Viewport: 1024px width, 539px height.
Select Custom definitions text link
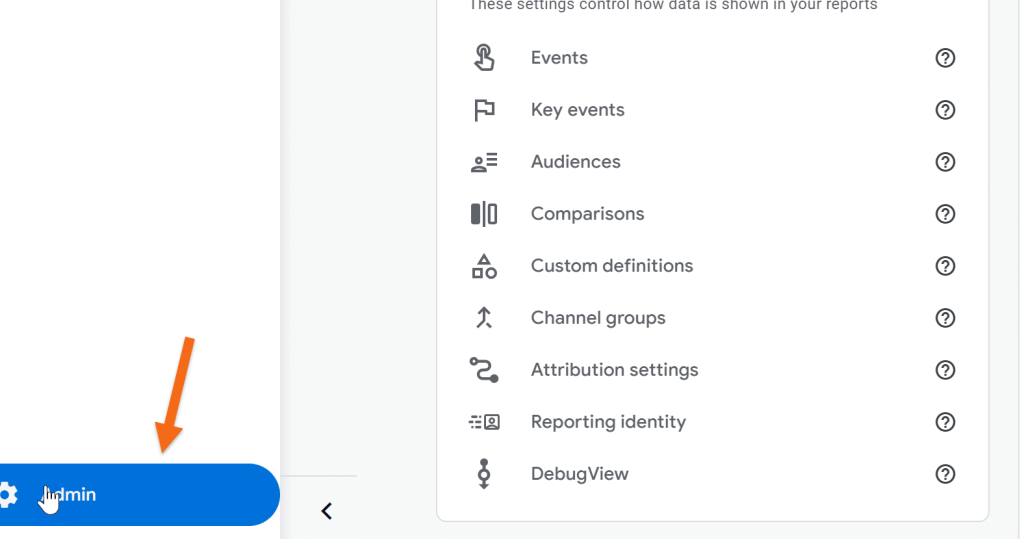point(611,266)
